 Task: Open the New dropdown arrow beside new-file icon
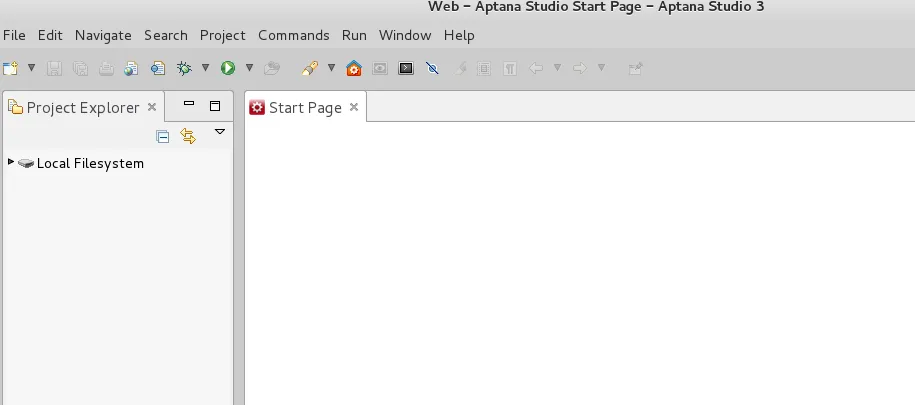[32, 68]
